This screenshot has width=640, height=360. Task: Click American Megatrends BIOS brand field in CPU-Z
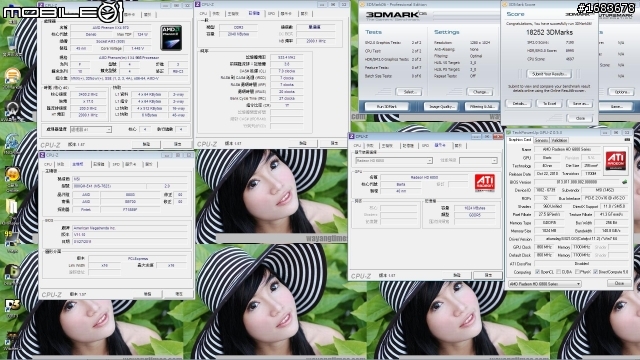click(129, 228)
